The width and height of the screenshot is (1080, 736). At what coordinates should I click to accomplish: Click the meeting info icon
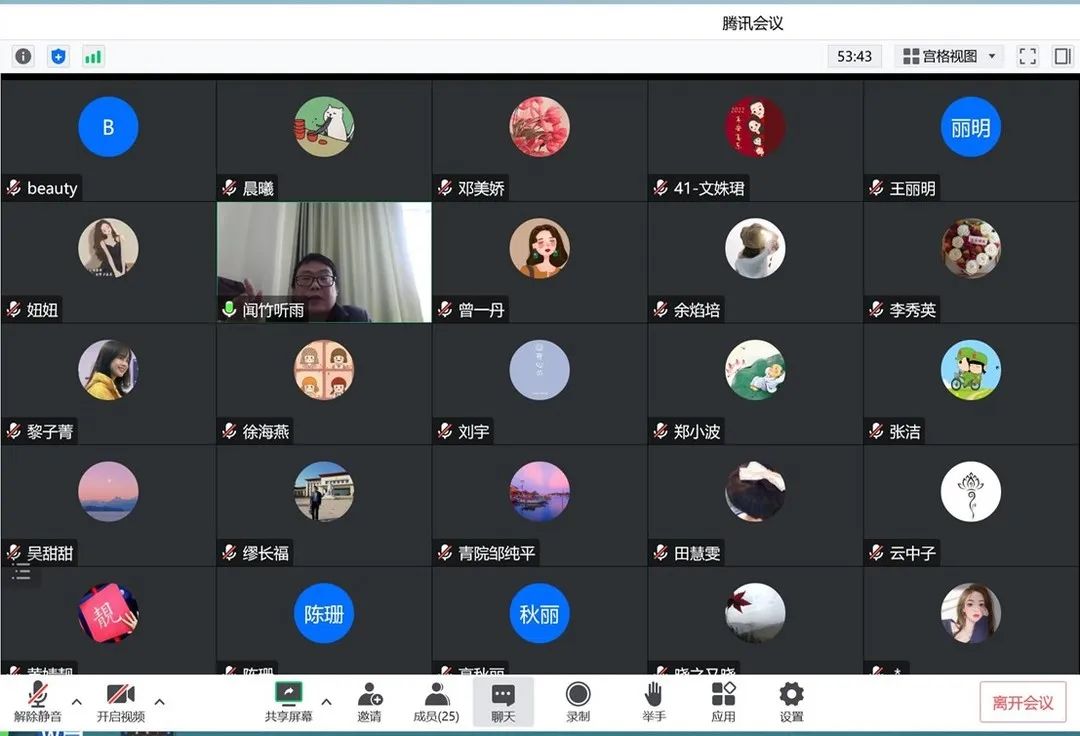point(23,57)
